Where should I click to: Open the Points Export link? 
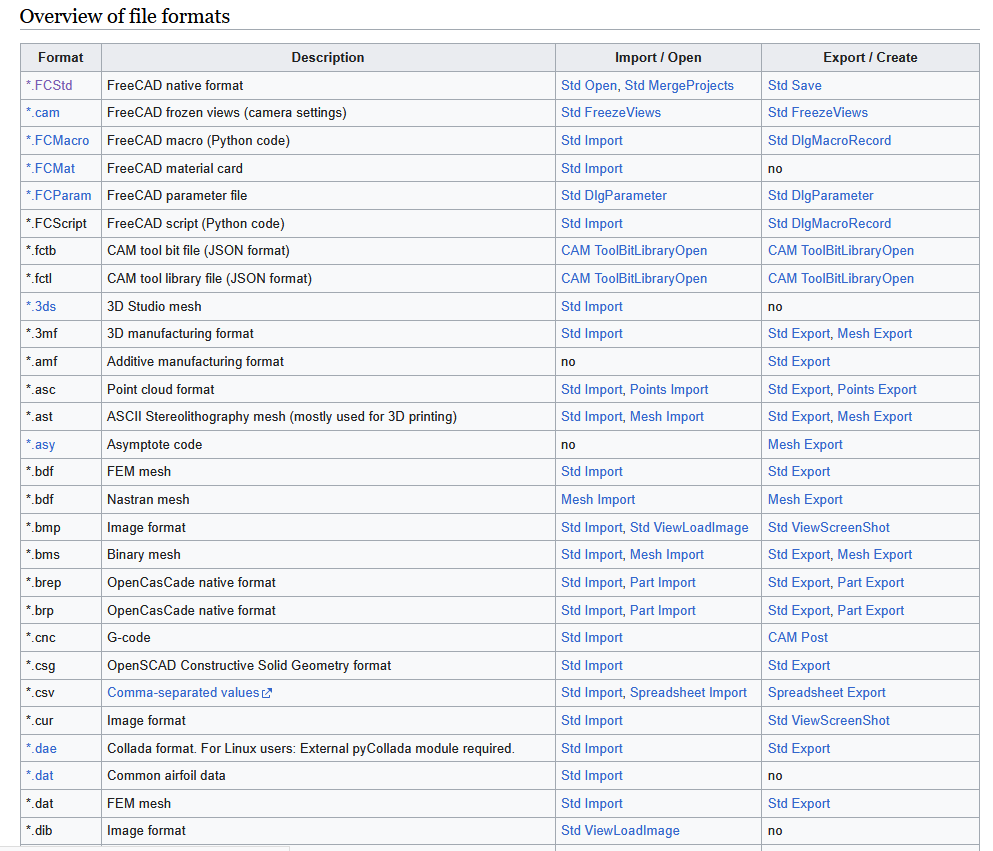coord(877,389)
